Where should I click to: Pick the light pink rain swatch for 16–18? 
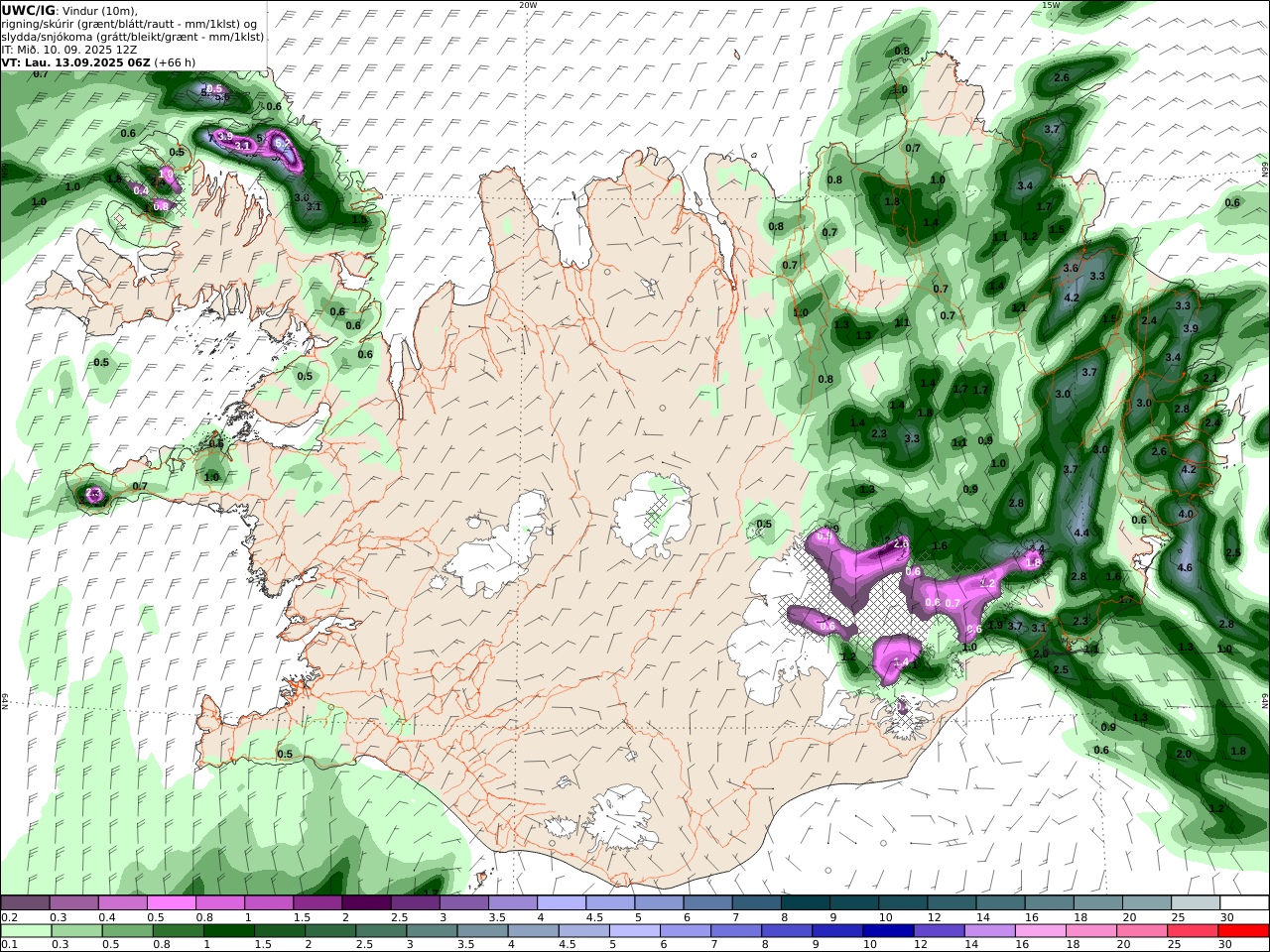point(1040,931)
